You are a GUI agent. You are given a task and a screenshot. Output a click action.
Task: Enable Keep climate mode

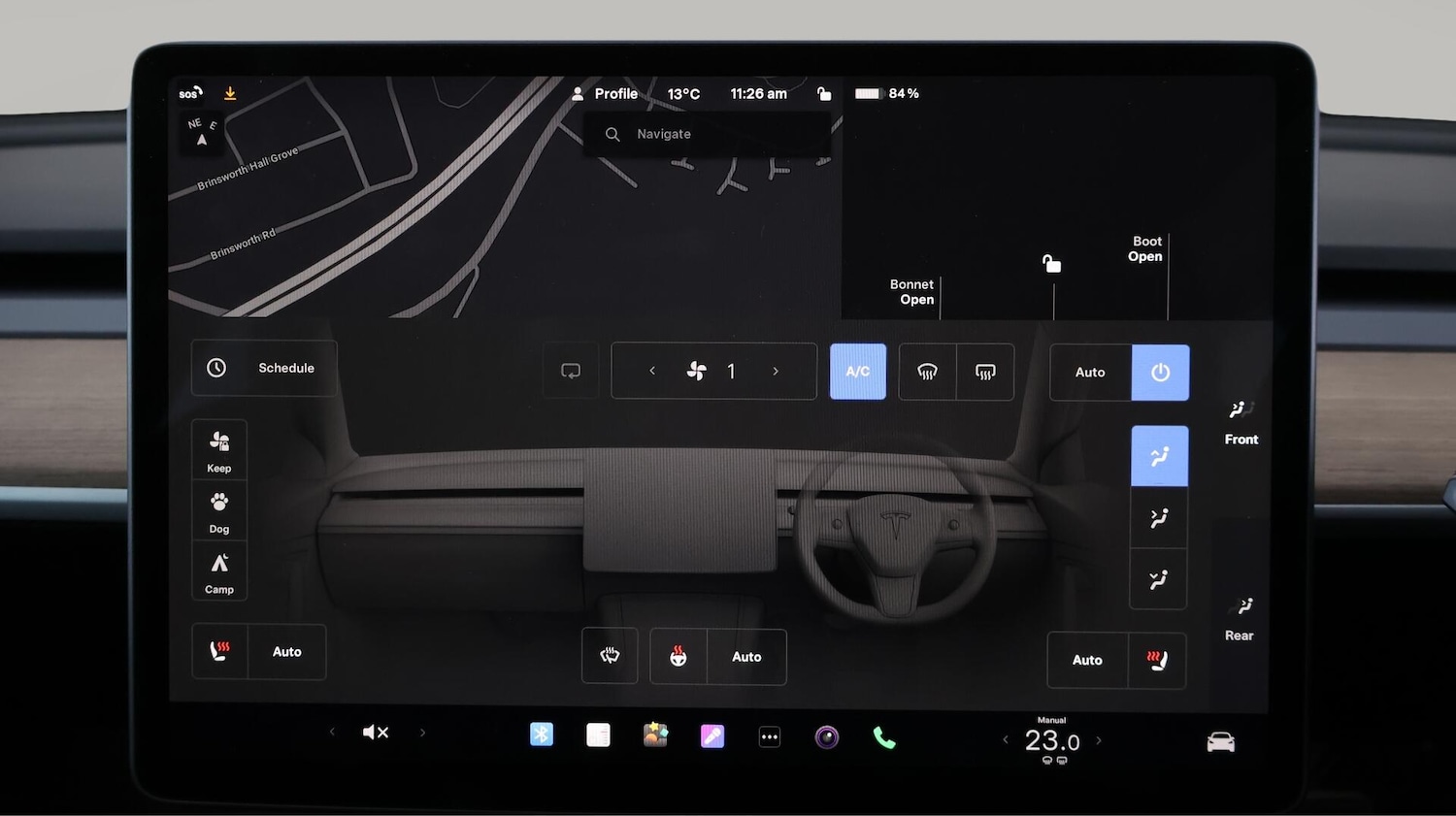(x=219, y=450)
